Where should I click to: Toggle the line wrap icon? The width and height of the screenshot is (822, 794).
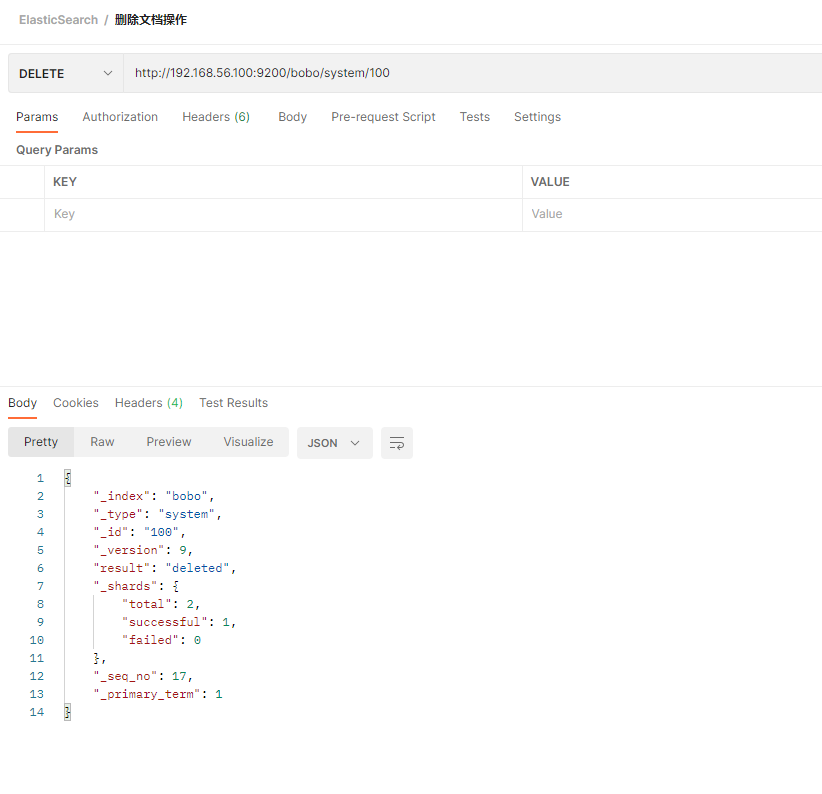coord(397,443)
